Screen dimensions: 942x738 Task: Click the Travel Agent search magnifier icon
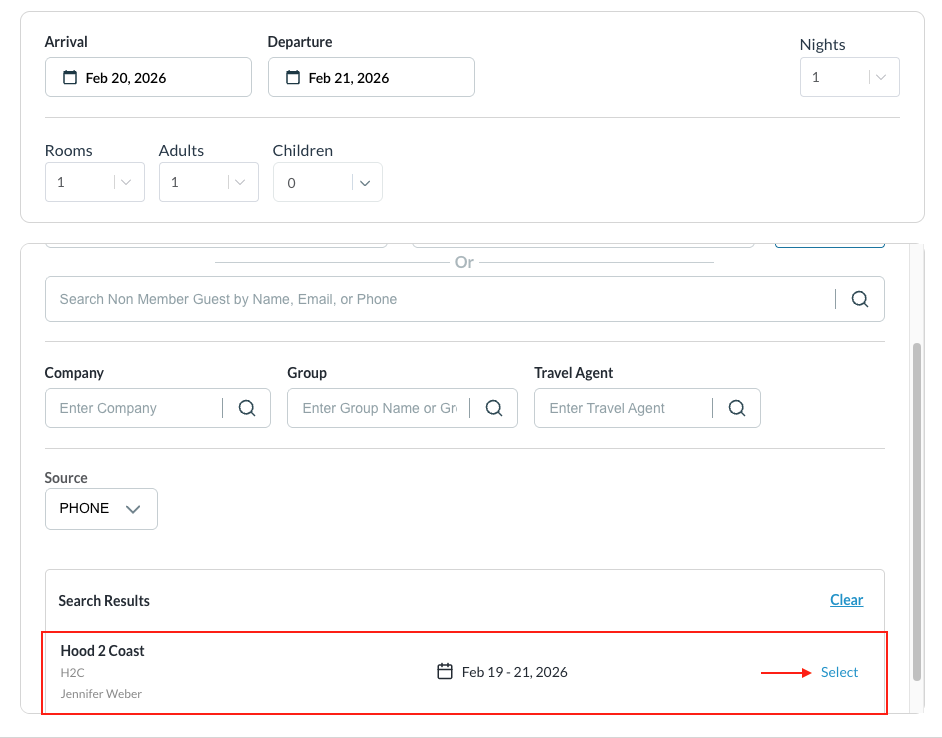(x=737, y=408)
